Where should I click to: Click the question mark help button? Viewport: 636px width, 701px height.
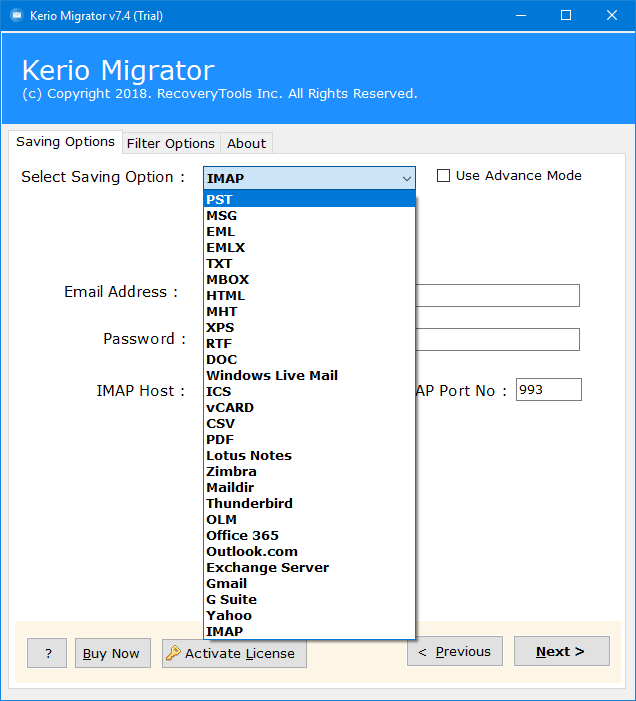[47, 653]
